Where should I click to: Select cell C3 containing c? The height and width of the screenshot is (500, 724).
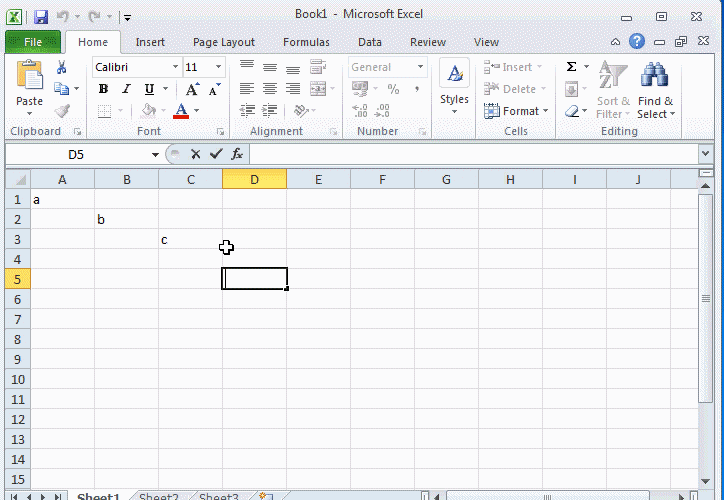(190, 239)
